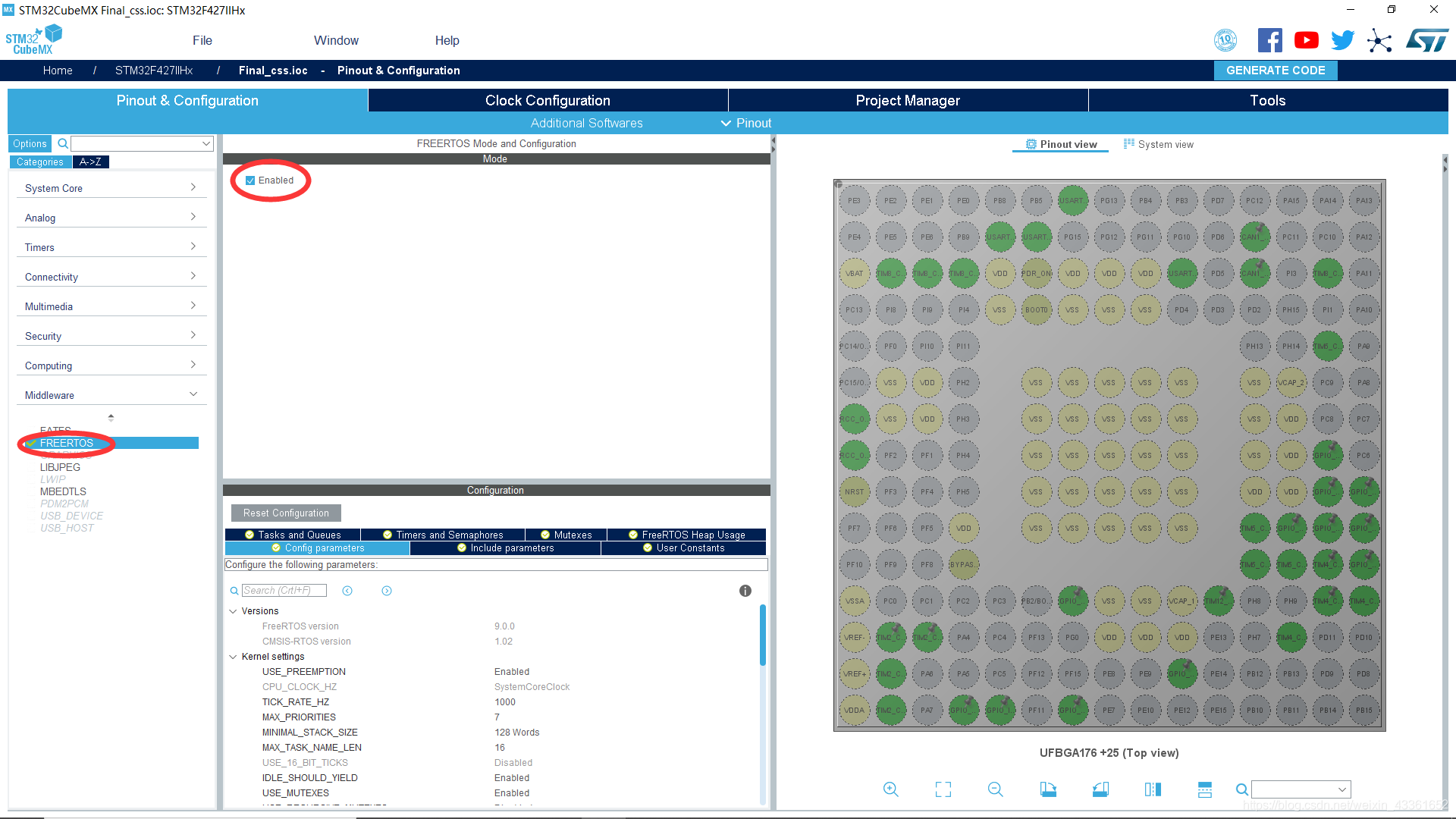Click the ST community network icon
Screen dimensions: 1456x819
point(1379,40)
